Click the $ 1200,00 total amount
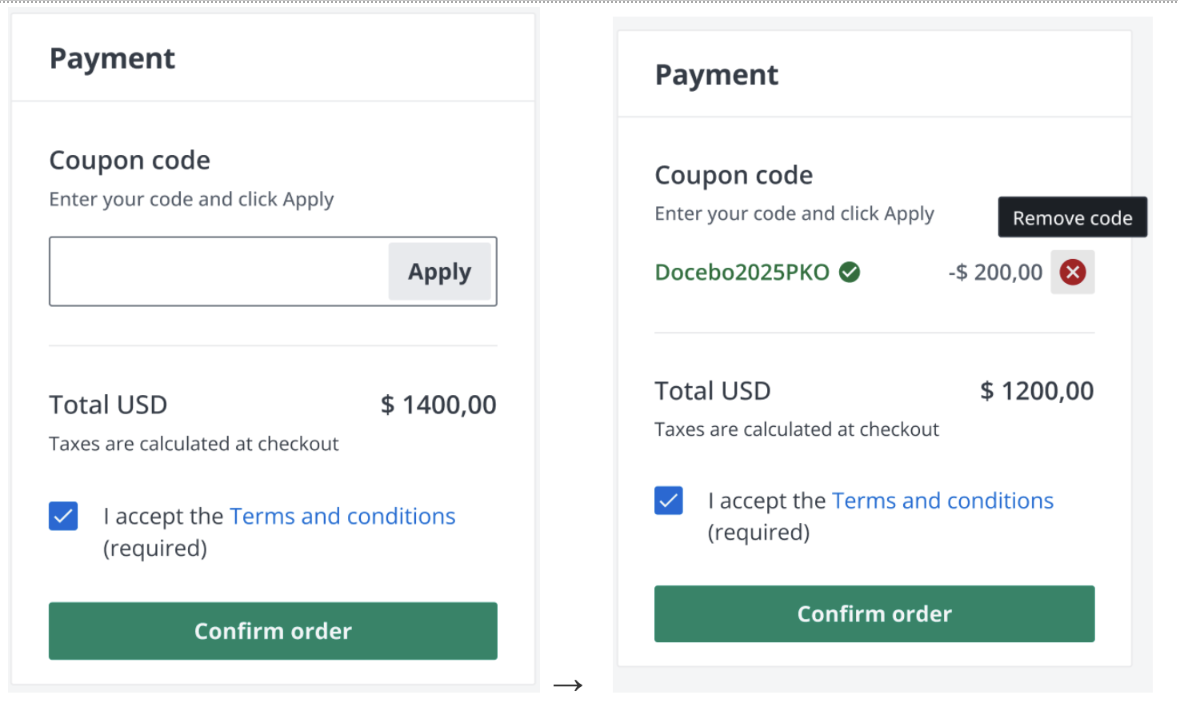 pos(1036,391)
